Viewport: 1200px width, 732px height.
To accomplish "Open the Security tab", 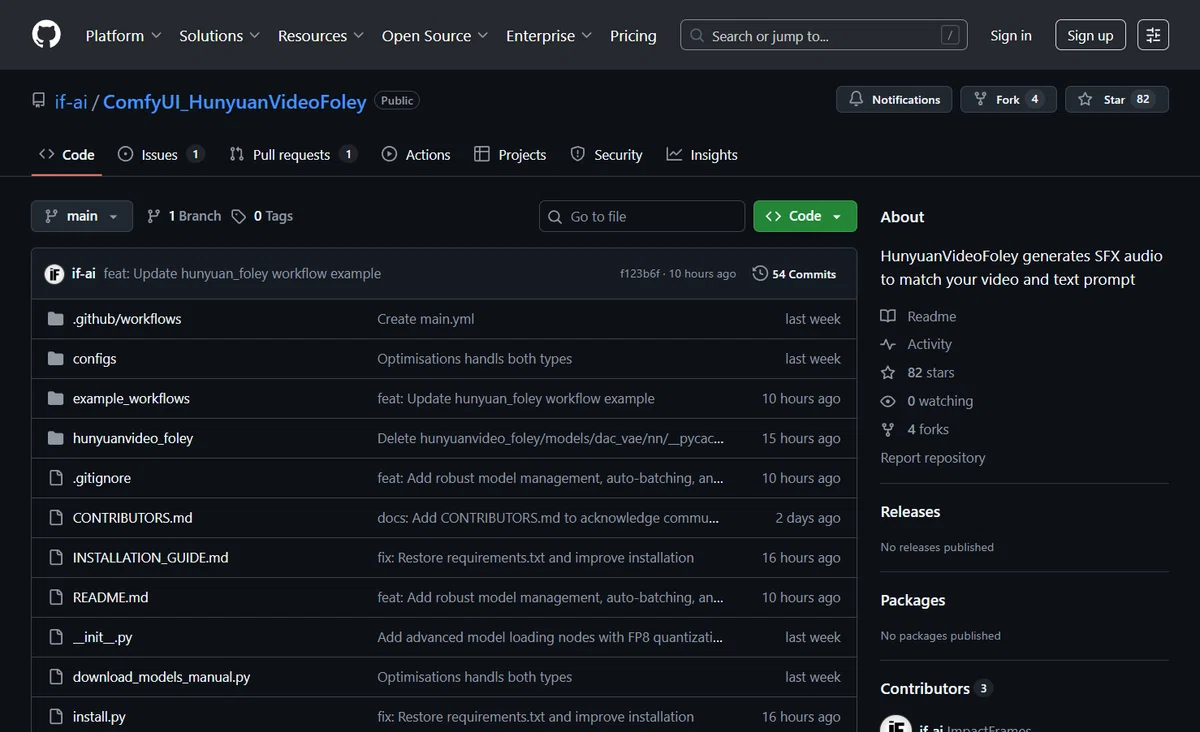I will (x=606, y=155).
